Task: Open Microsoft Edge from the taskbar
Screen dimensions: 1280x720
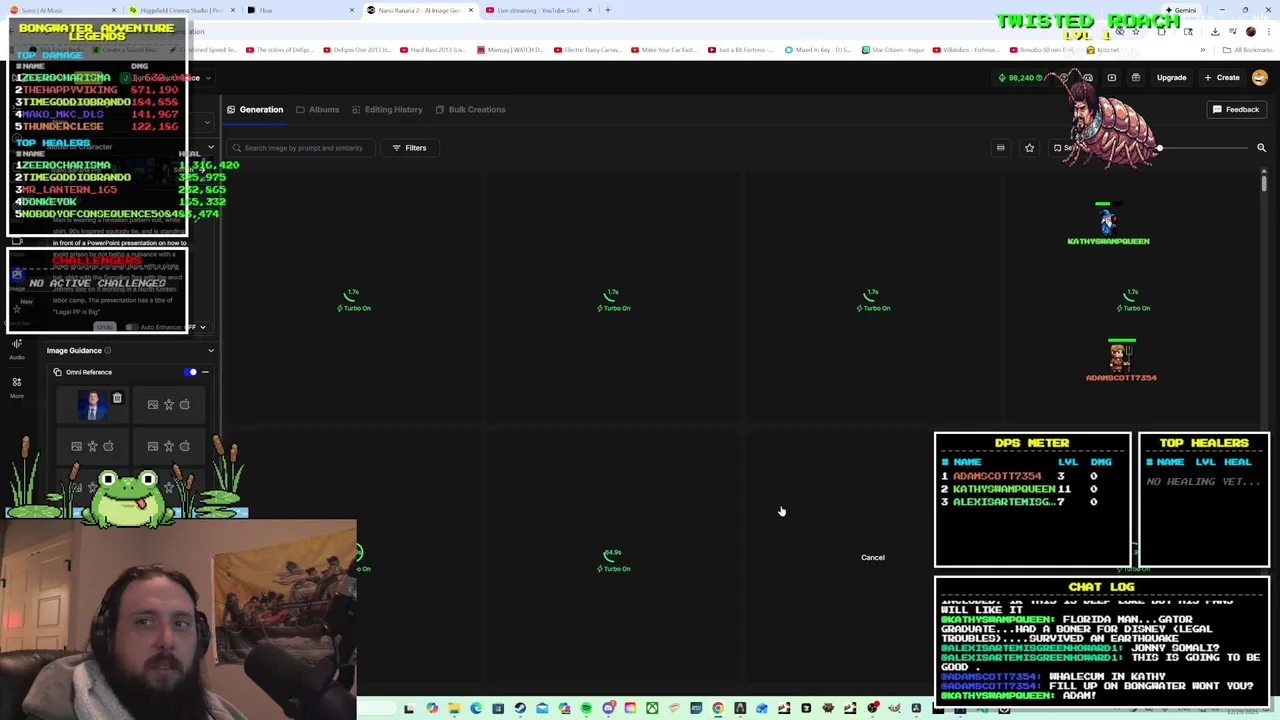Action: click(x=476, y=709)
